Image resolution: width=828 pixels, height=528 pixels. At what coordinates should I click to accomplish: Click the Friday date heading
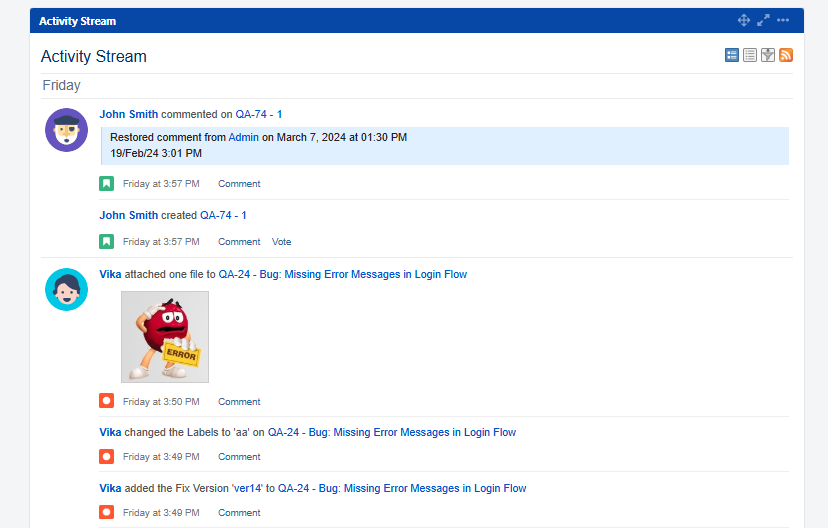click(61, 86)
